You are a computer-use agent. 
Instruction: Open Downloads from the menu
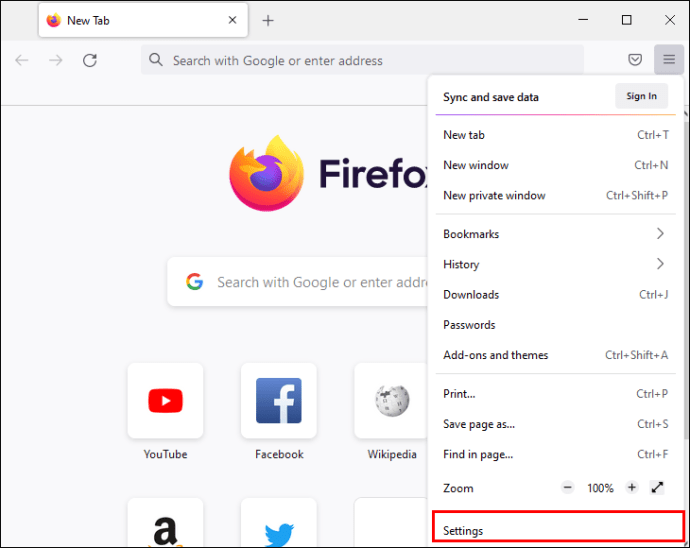(x=555, y=294)
